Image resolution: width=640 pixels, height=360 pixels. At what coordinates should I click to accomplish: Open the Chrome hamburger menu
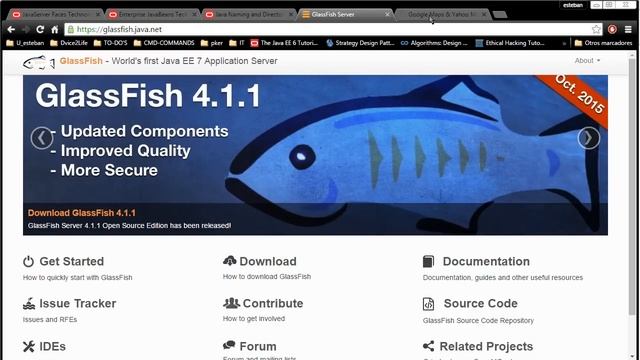click(x=628, y=29)
